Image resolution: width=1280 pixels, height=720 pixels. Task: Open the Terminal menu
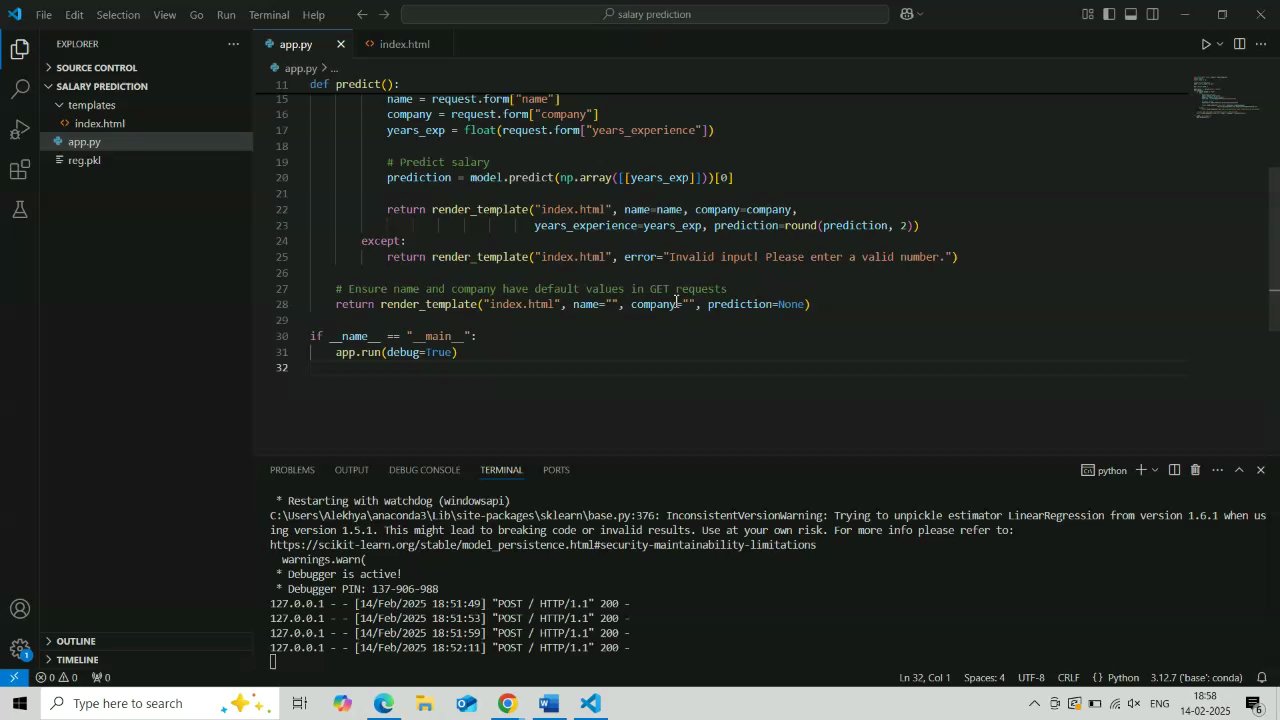269,15
